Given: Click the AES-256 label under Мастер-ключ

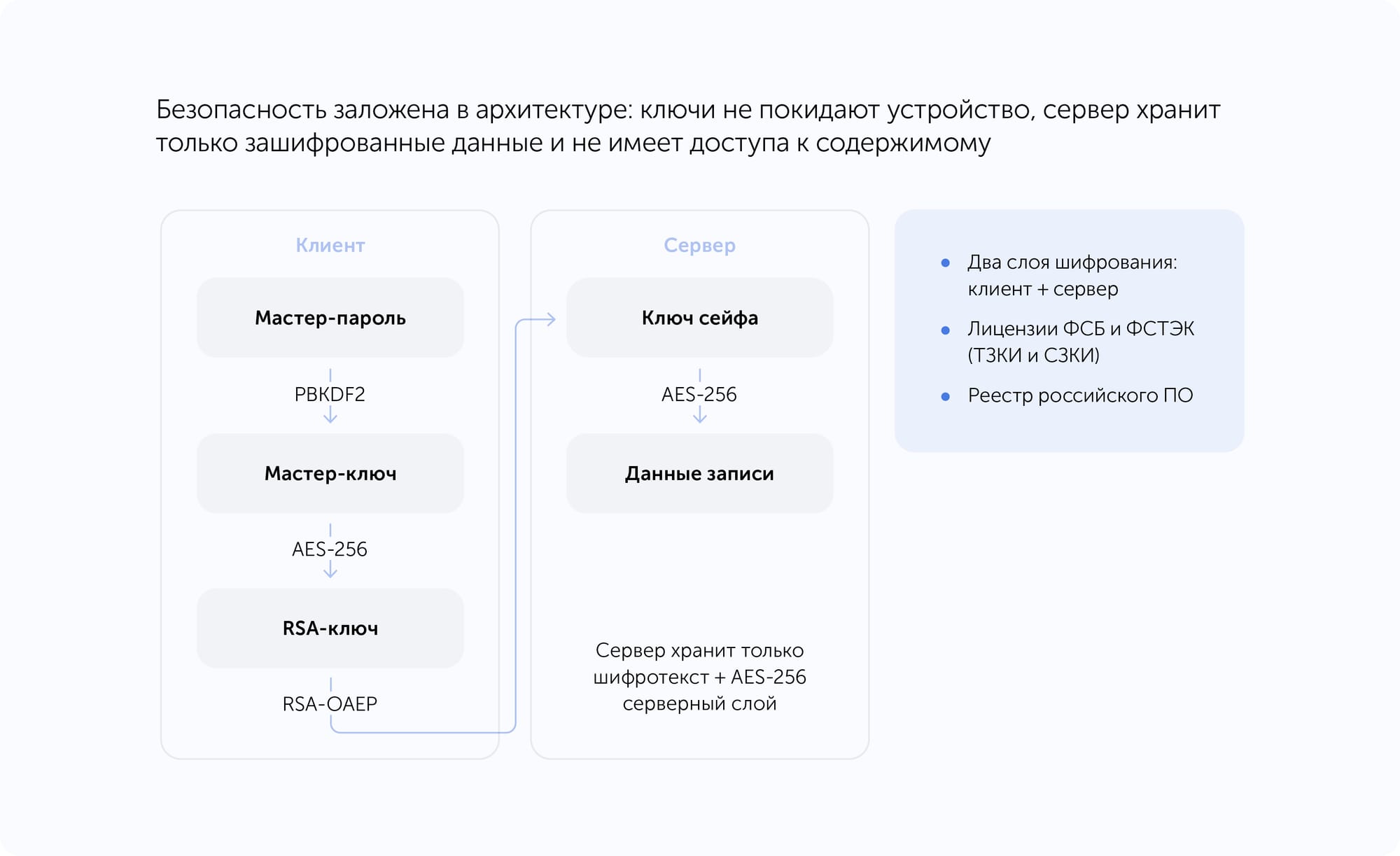Looking at the screenshot, I should tap(329, 550).
